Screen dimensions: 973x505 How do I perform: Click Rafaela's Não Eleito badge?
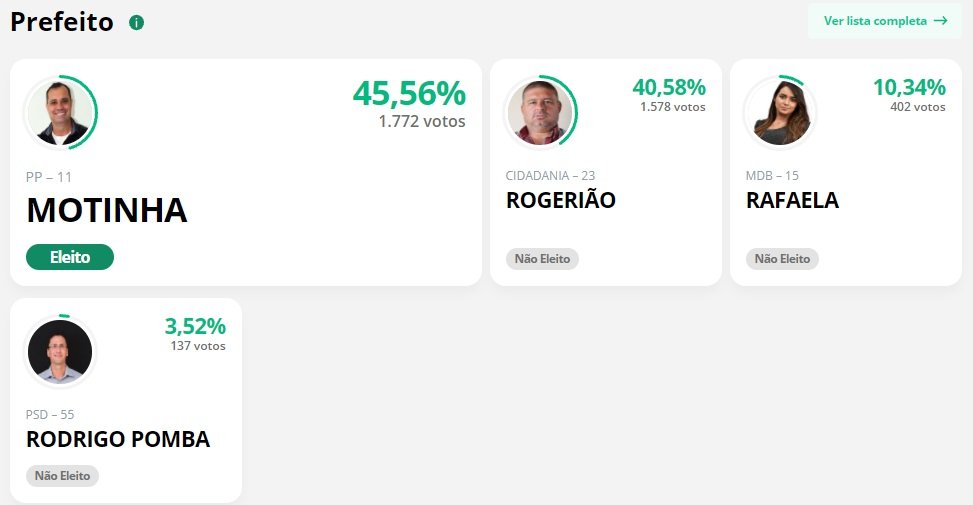tap(782, 259)
